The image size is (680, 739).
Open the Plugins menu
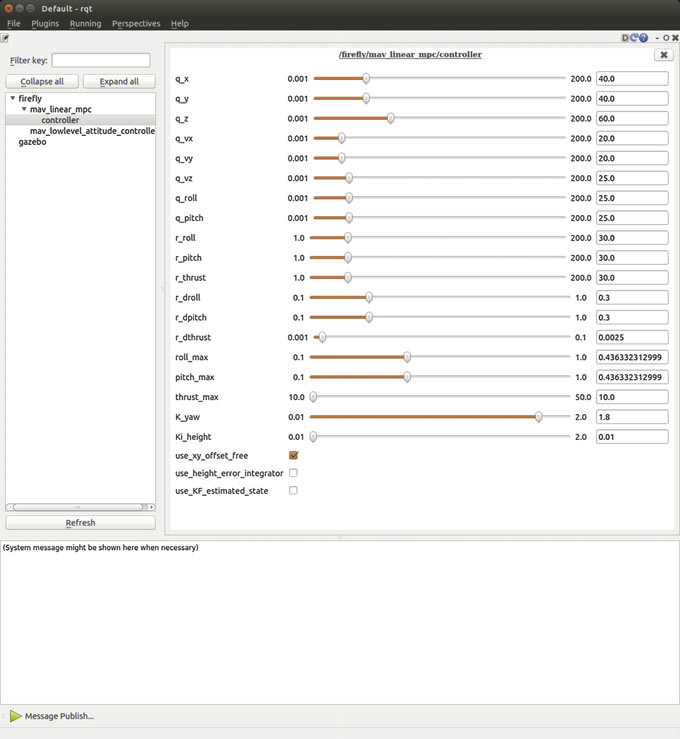click(x=45, y=24)
